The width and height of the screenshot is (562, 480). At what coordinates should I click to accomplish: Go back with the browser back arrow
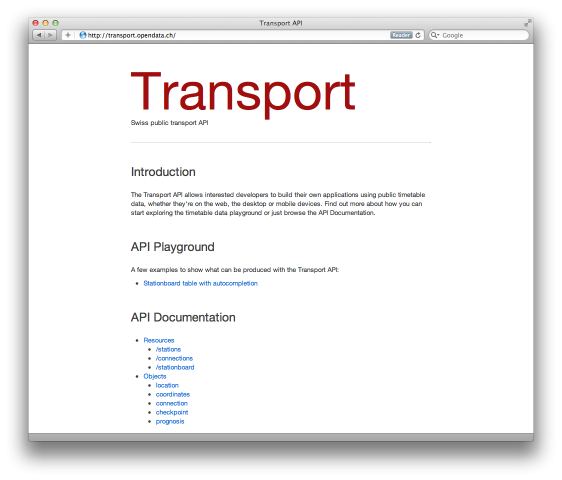click(39, 35)
